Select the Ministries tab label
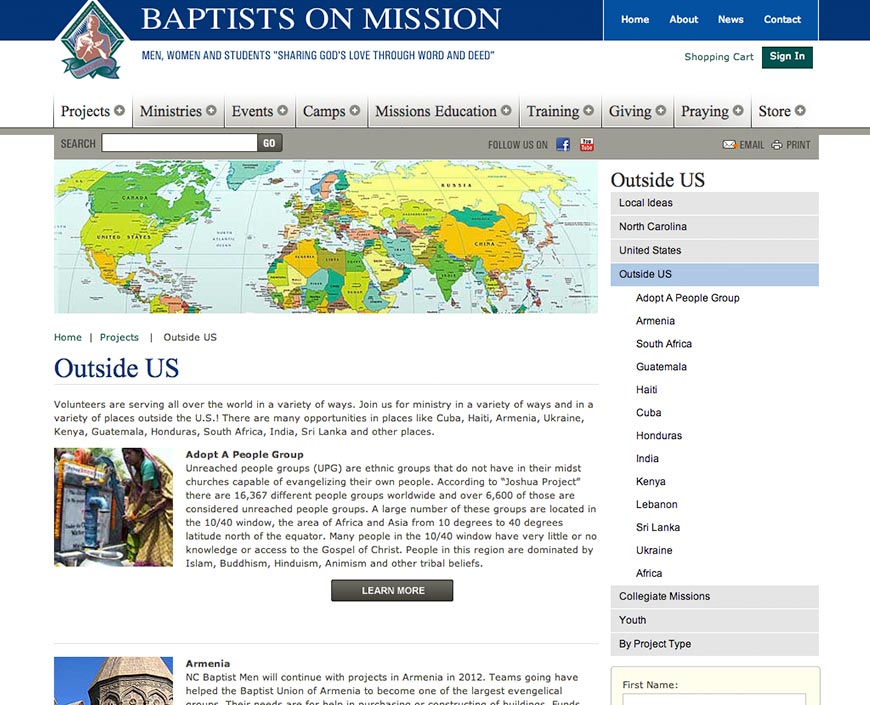870x705 pixels. click(171, 111)
